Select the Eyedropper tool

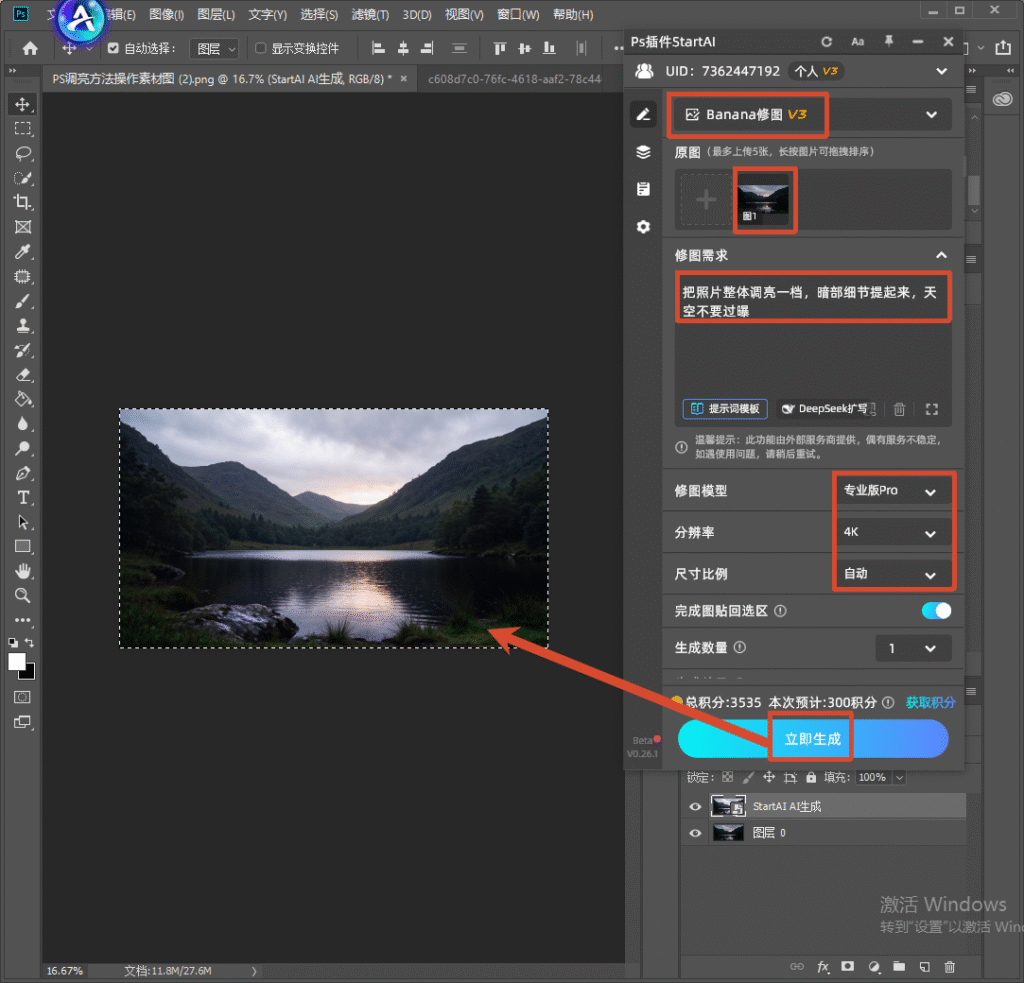click(23, 252)
